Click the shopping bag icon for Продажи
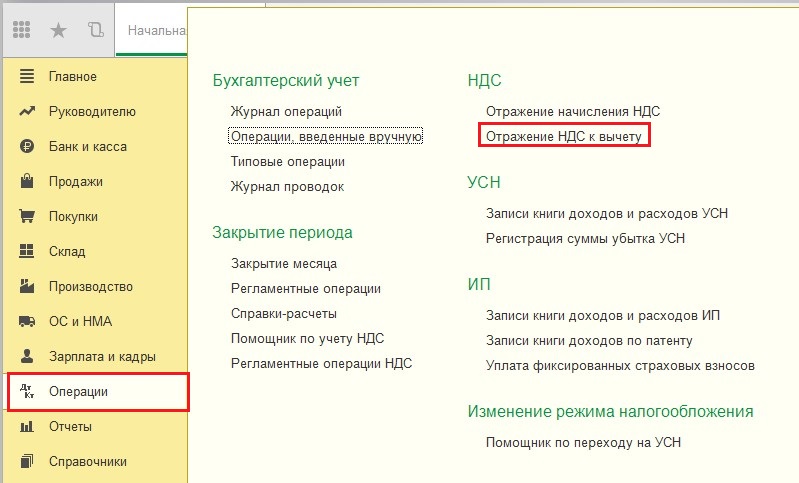 (26, 181)
